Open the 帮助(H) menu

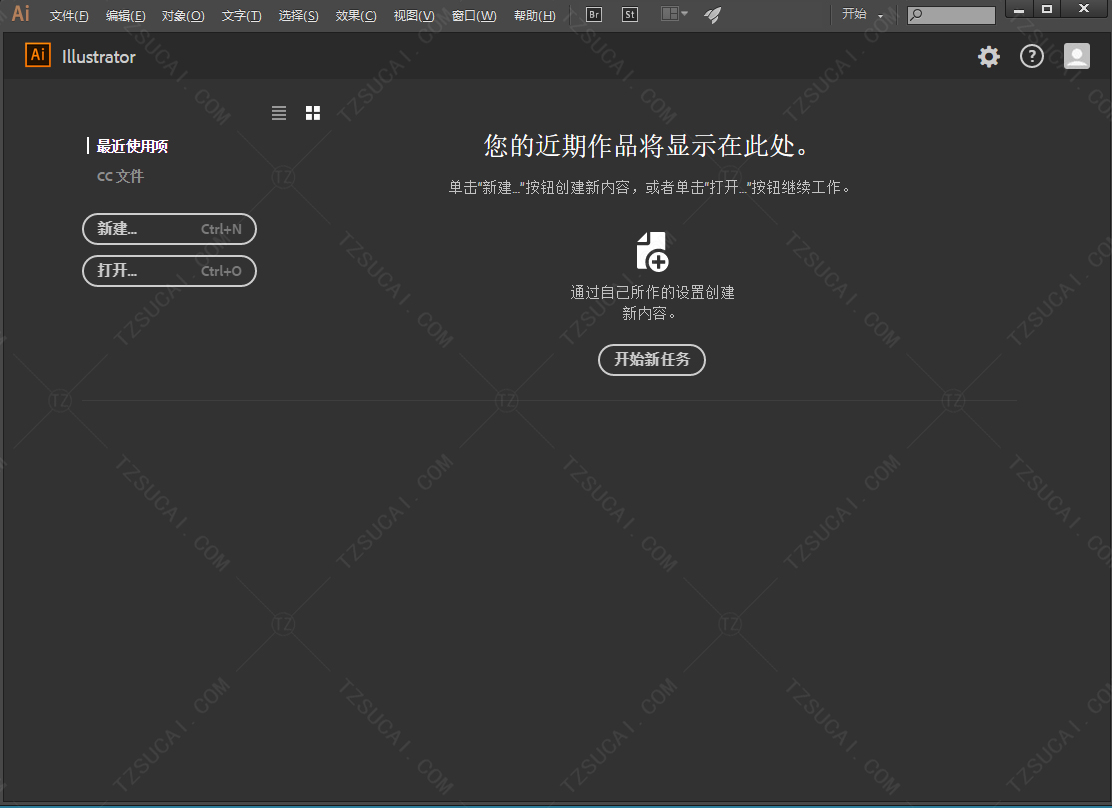pyautogui.click(x=535, y=16)
